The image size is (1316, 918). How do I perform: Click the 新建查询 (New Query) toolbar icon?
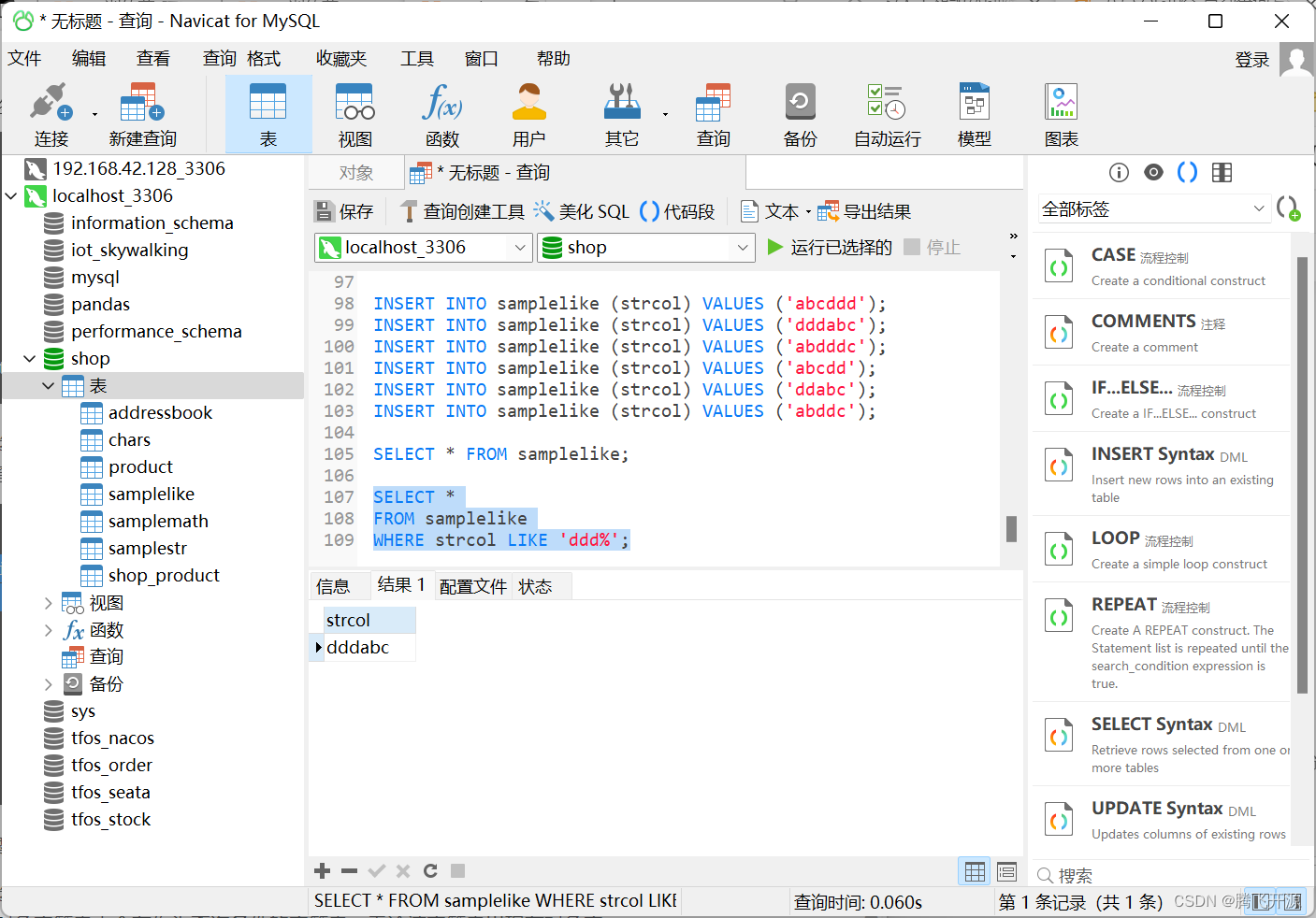pos(142,114)
